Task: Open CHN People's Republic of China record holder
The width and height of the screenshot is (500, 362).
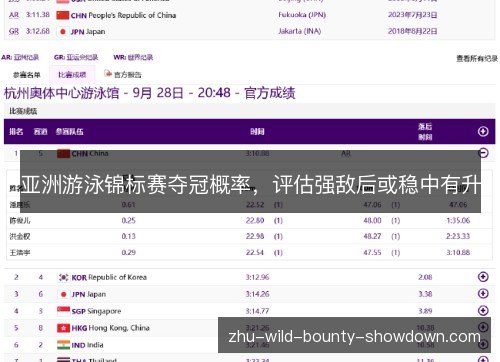Action: (123, 15)
